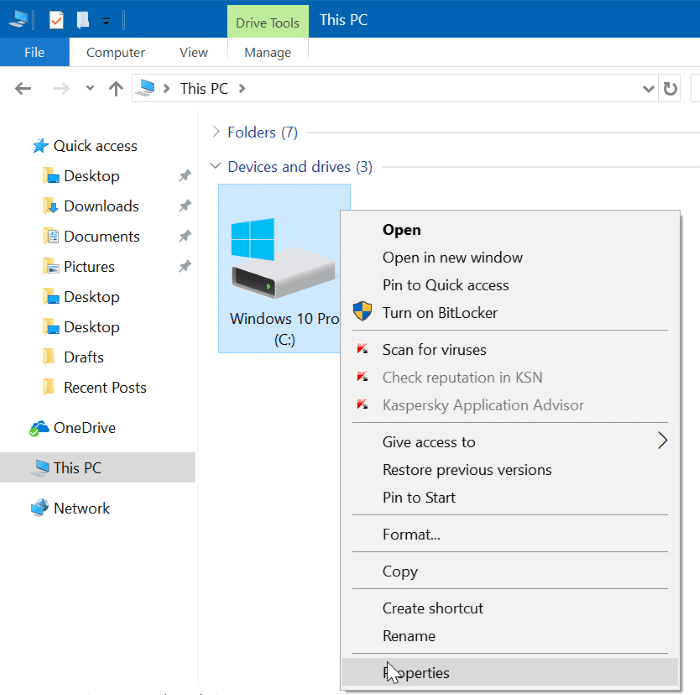Click the Properties quick access toolbar icon
700x695 pixels.
point(56,20)
